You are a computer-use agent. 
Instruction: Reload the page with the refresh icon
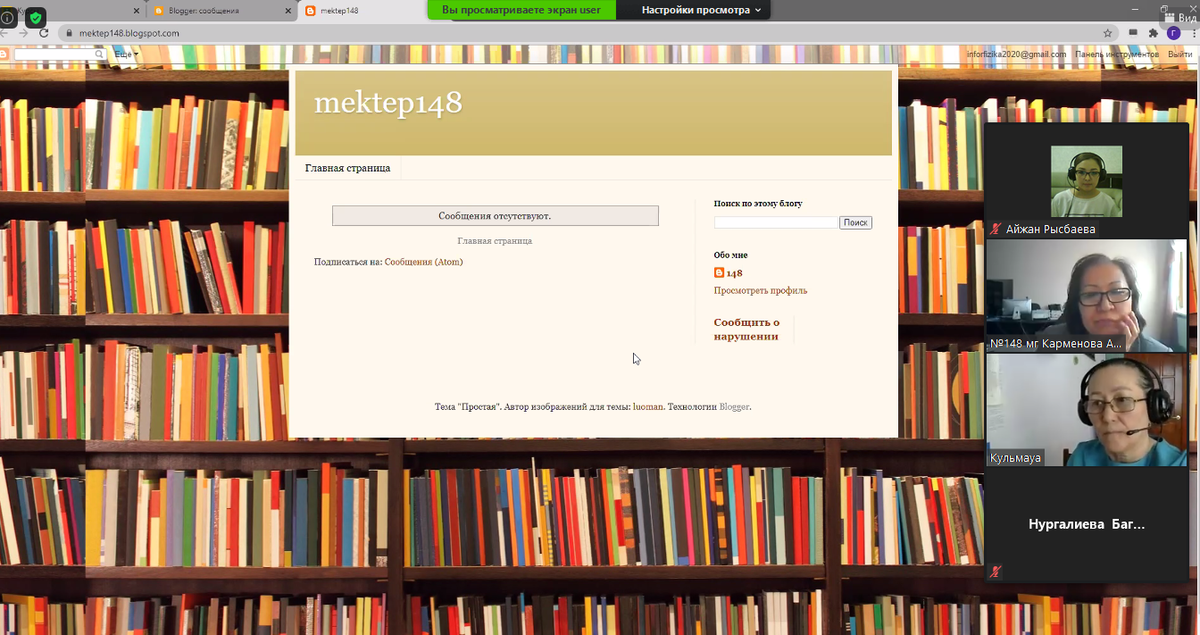coord(44,33)
